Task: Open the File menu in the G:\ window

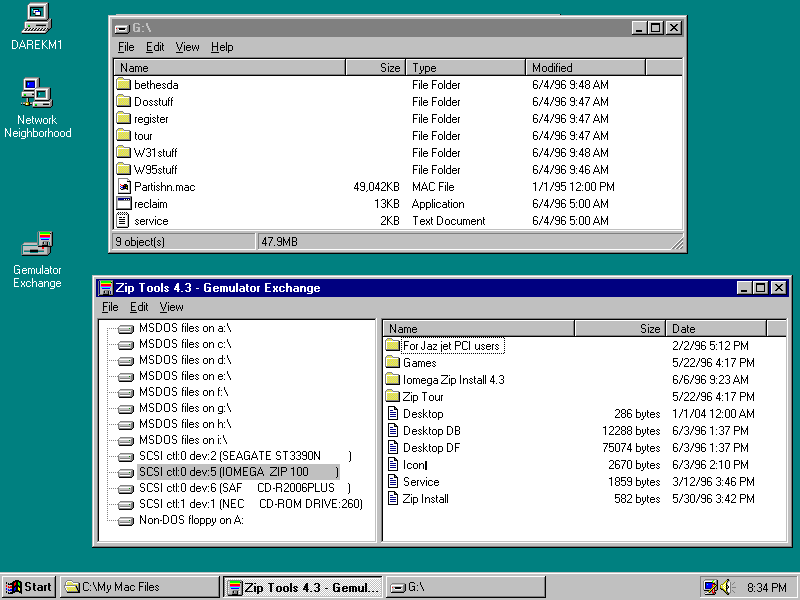Action: point(126,47)
